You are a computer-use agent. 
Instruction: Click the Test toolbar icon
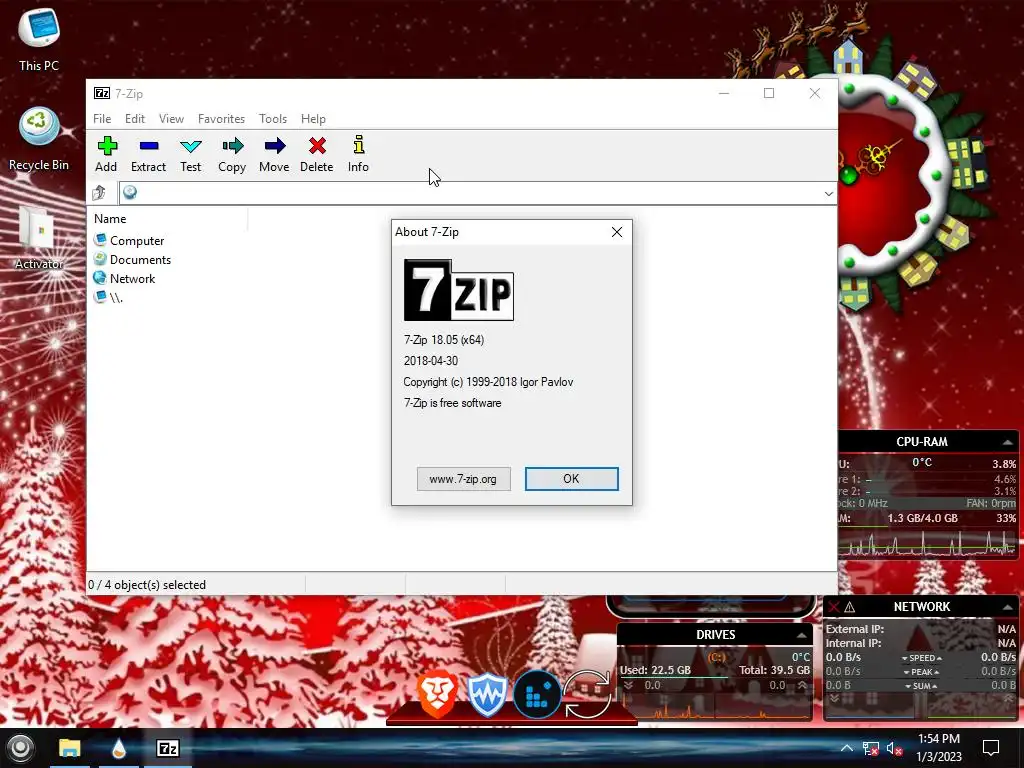click(191, 154)
